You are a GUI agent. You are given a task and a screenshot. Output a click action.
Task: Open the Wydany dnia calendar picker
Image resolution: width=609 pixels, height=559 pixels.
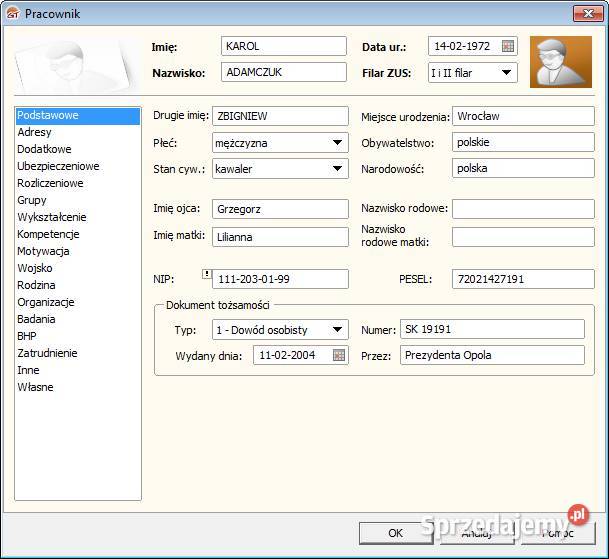coord(339,355)
